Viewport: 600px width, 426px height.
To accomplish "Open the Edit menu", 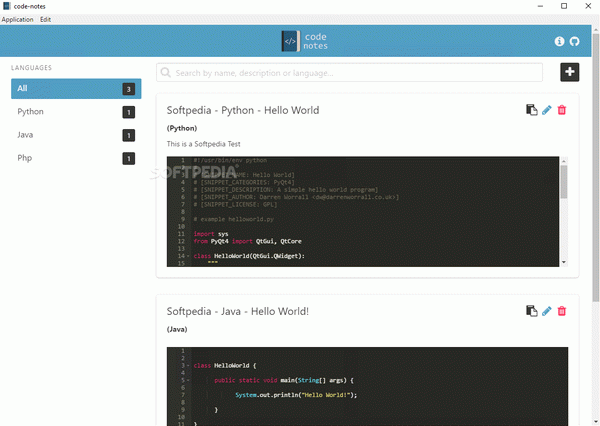I will [x=46, y=20].
